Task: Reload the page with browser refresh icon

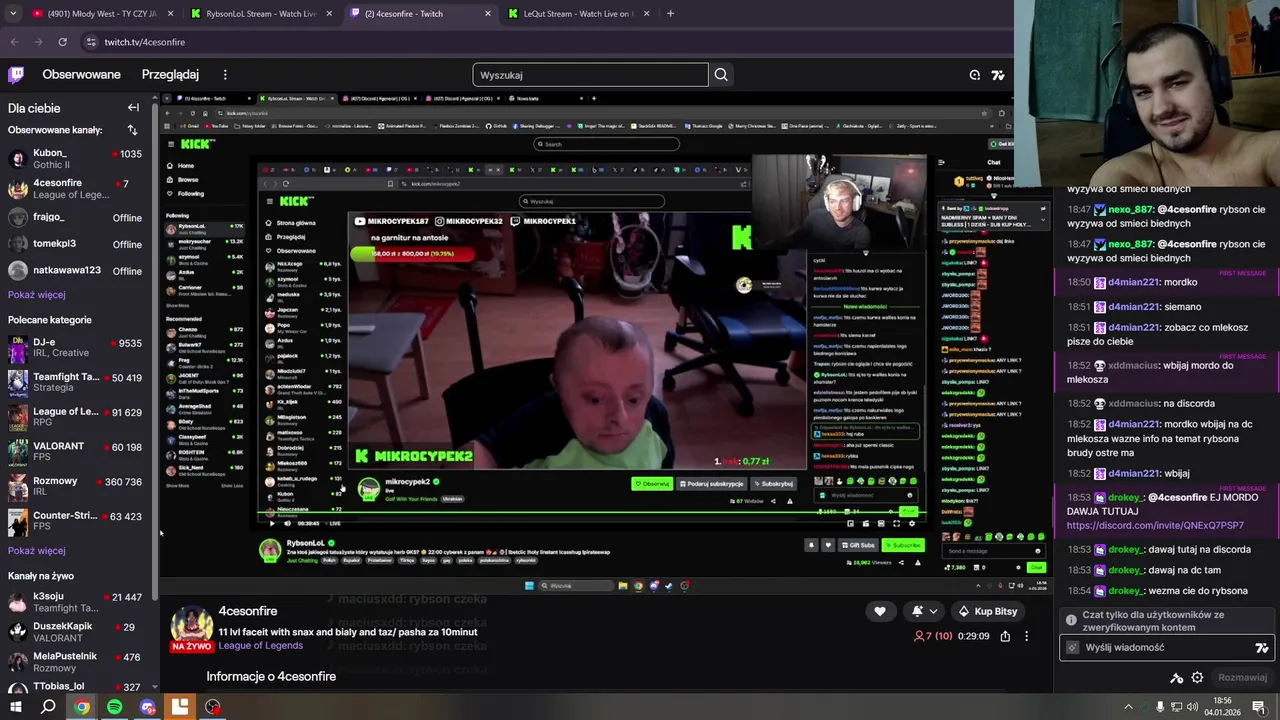Action: pos(62,42)
